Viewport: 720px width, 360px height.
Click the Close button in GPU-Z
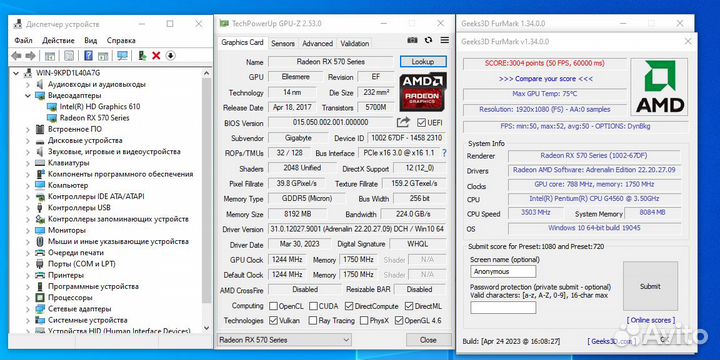[x=428, y=340]
